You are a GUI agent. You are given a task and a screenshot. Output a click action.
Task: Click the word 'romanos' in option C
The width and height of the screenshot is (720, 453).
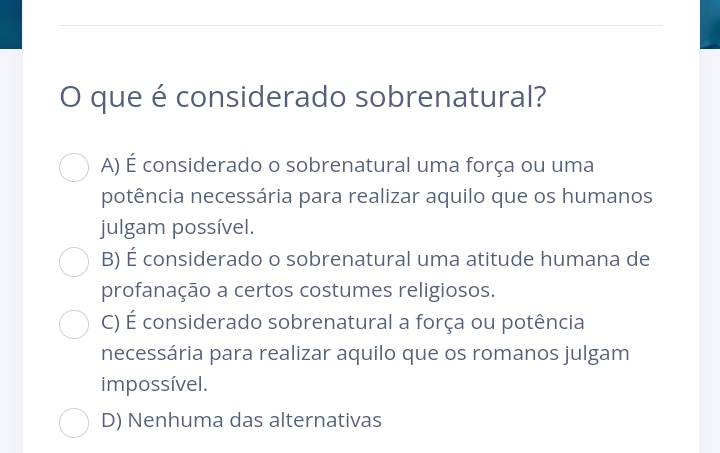(515, 353)
